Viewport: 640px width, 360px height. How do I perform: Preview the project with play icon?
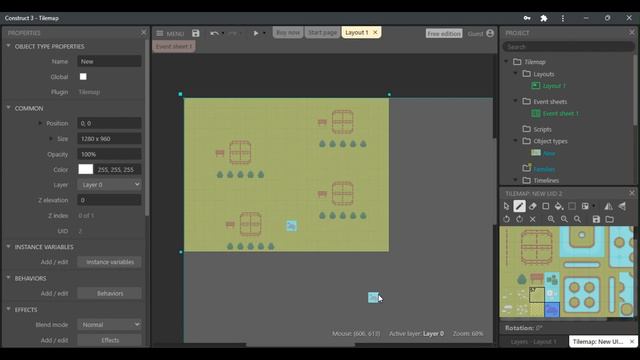256,33
